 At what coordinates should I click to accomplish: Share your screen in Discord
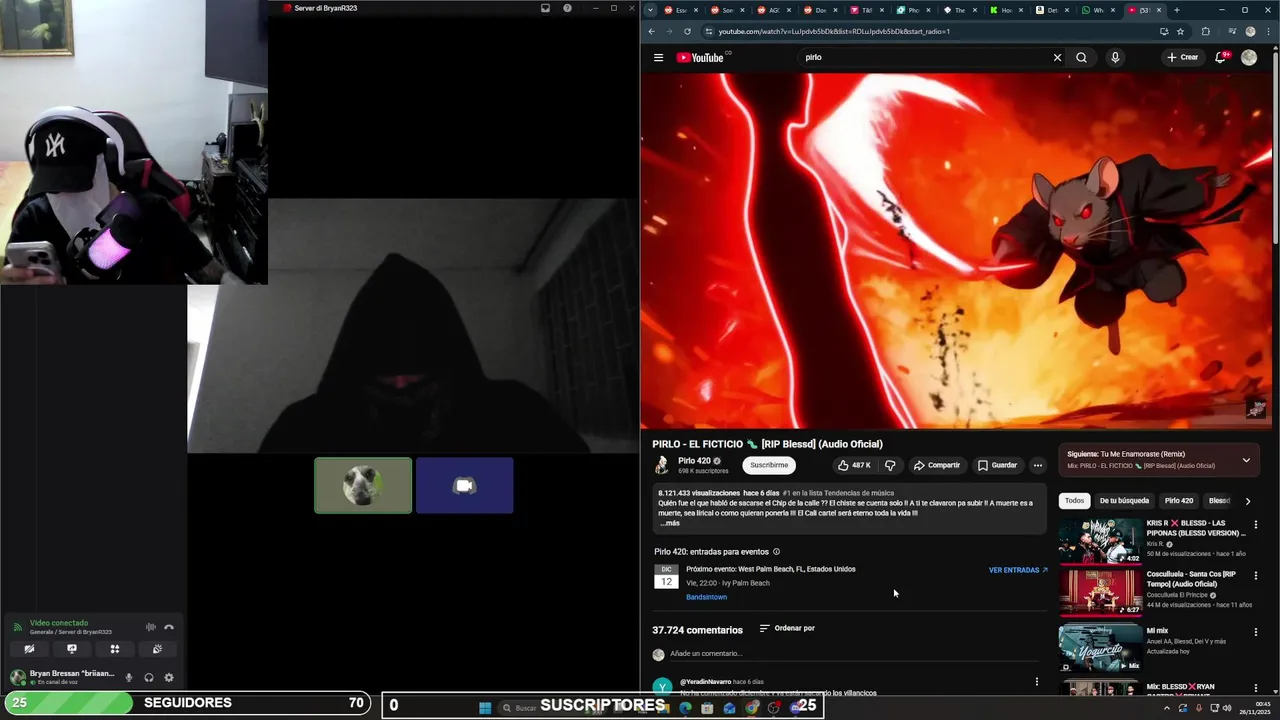(72, 649)
